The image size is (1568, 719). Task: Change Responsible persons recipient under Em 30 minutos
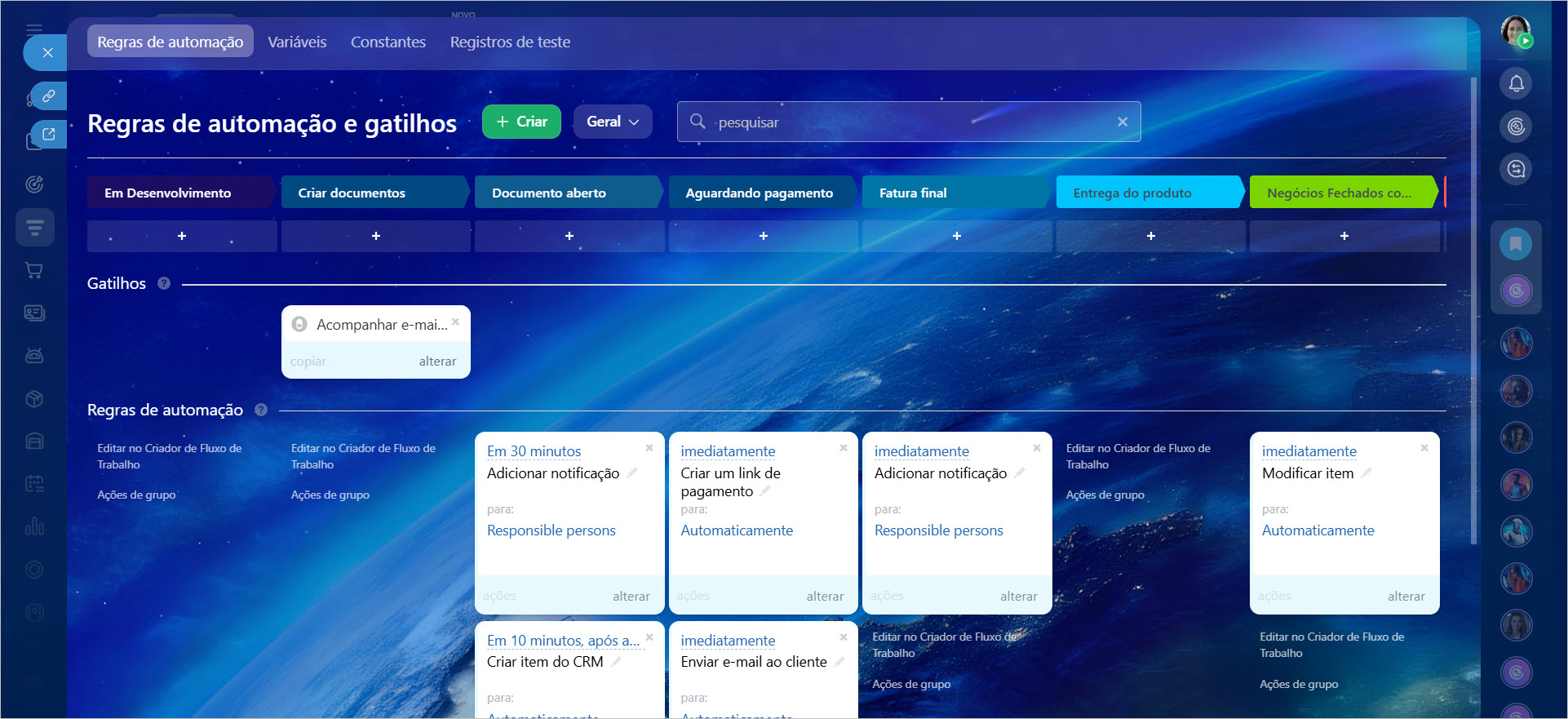551,530
